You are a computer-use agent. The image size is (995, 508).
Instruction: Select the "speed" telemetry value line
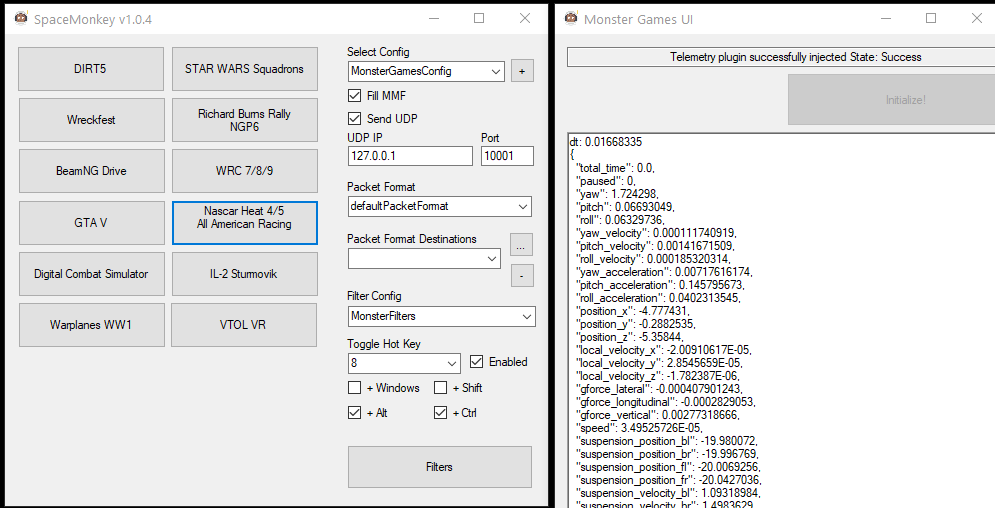(639, 428)
